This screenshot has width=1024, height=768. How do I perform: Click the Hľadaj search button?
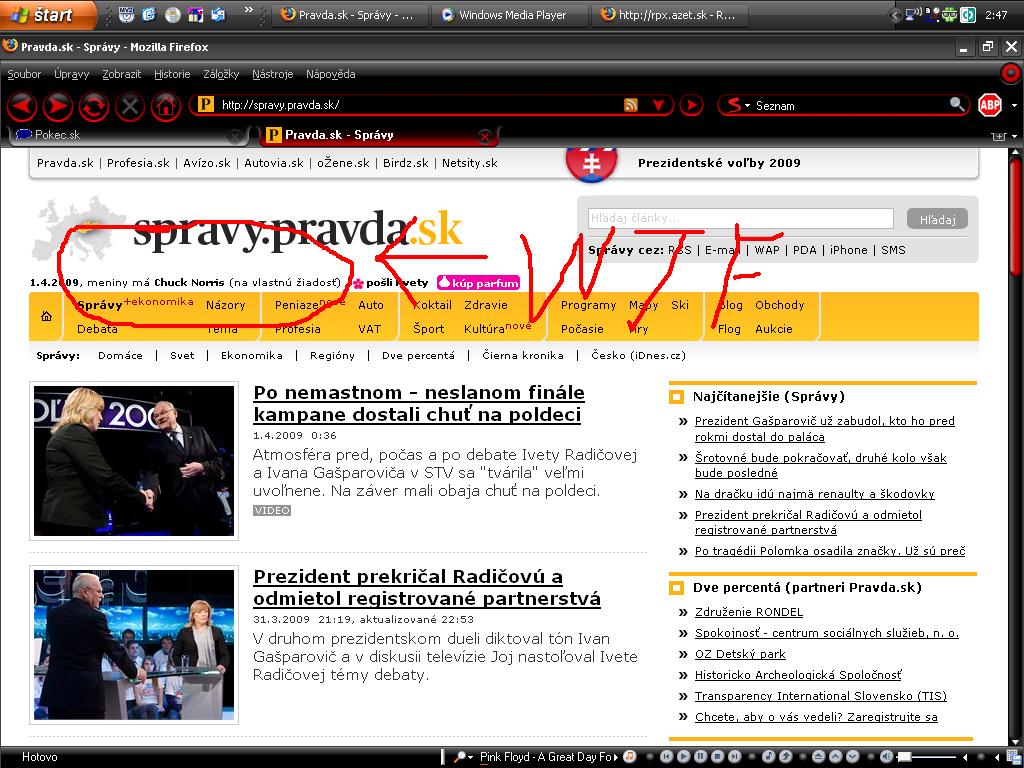click(937, 219)
